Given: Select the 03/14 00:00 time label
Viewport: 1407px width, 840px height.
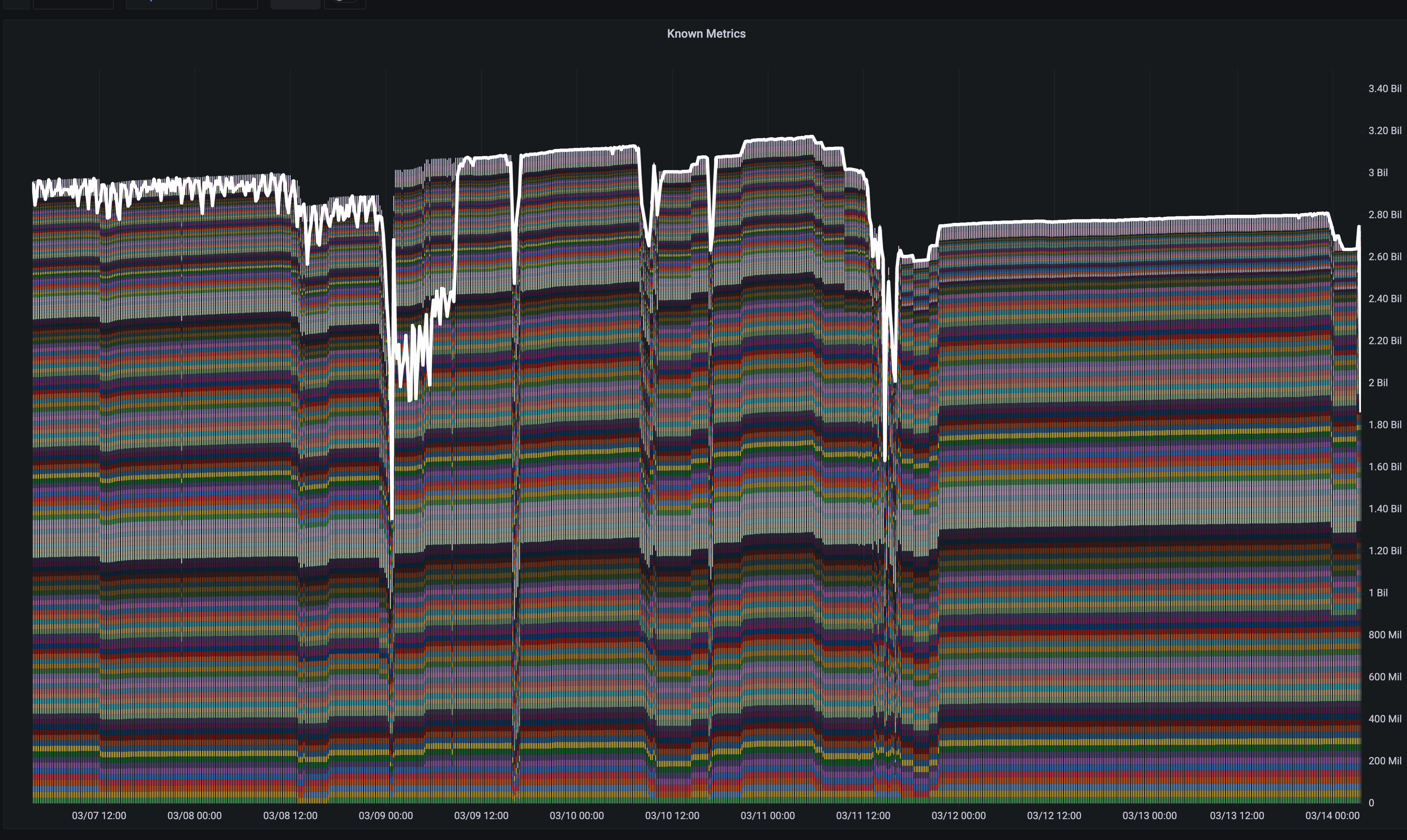Looking at the screenshot, I should [x=1332, y=816].
